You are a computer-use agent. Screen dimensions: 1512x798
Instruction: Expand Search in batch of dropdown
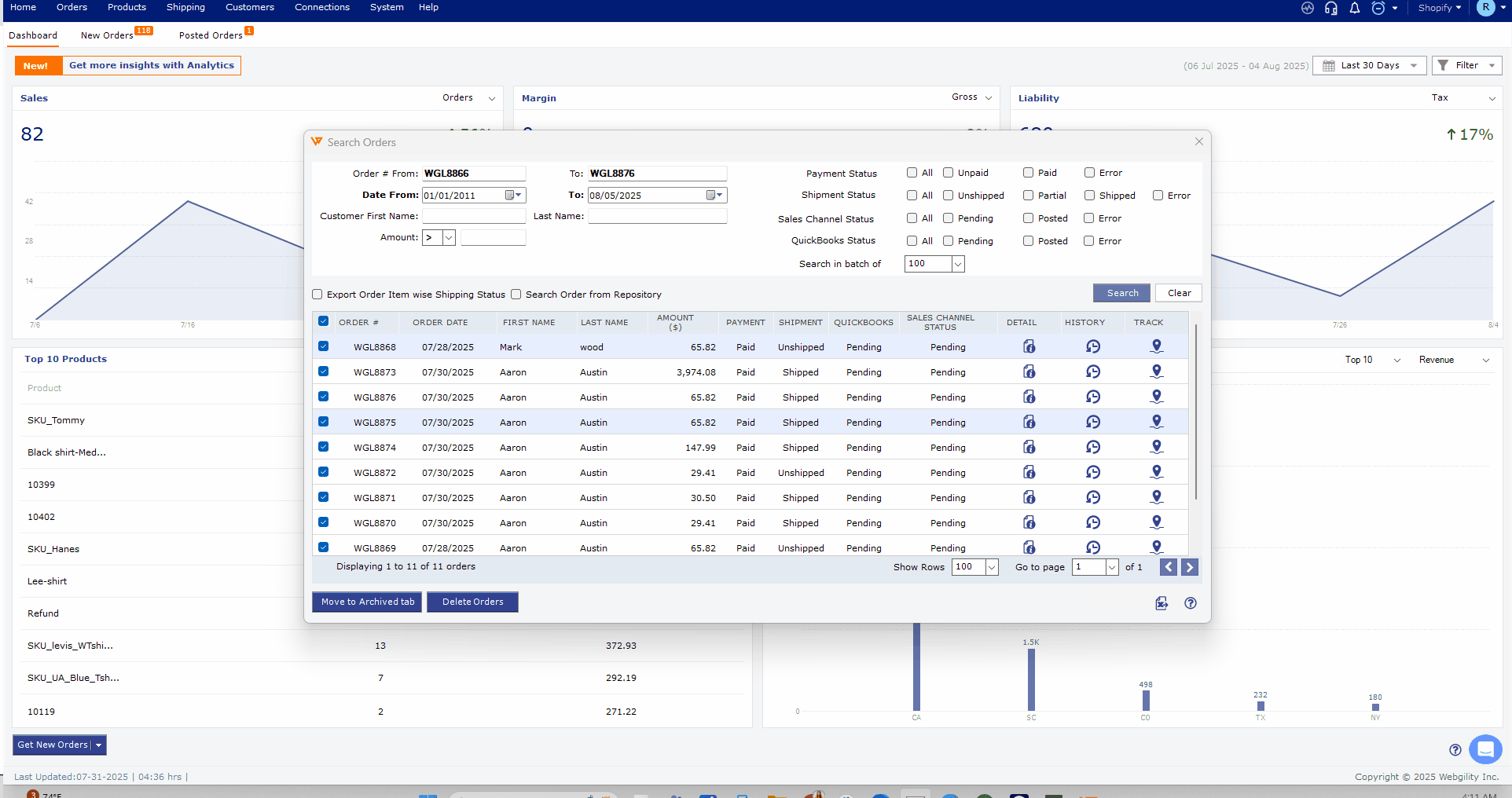(x=958, y=264)
